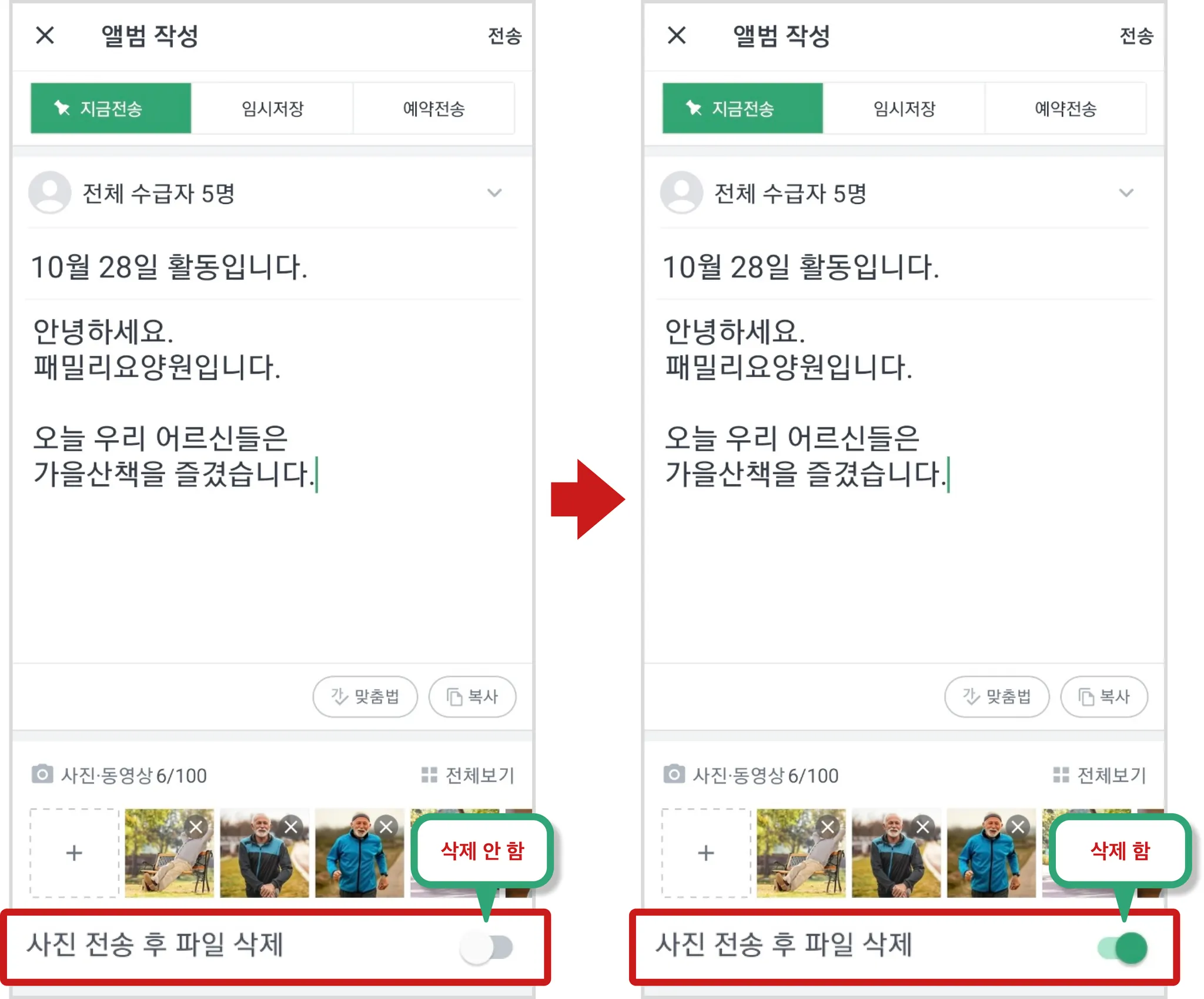Remove bench photo thumbnail in left screen

[x=196, y=827]
